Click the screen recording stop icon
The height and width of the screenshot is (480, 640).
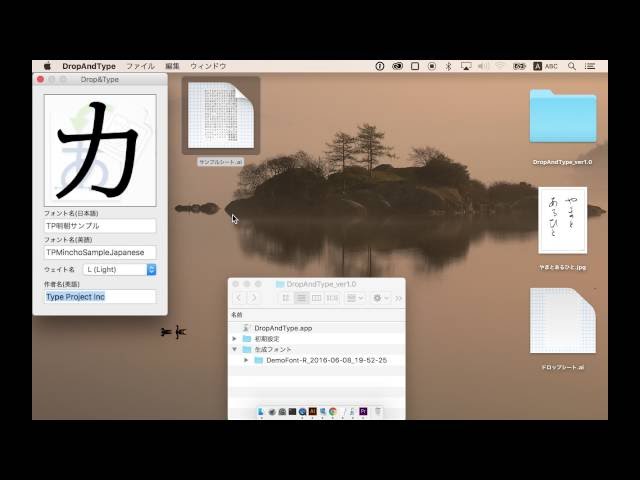pyautogui.click(x=432, y=66)
